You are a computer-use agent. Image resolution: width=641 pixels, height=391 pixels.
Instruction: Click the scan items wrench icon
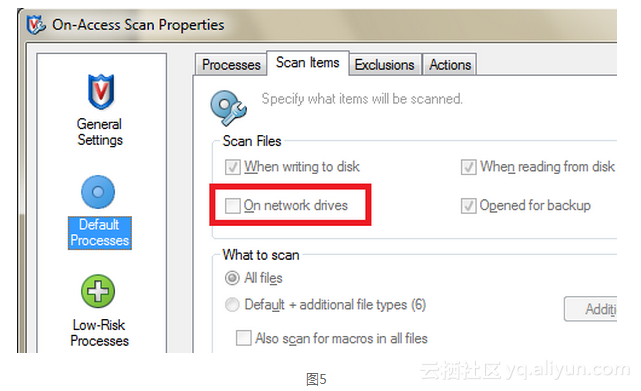pyautogui.click(x=228, y=108)
